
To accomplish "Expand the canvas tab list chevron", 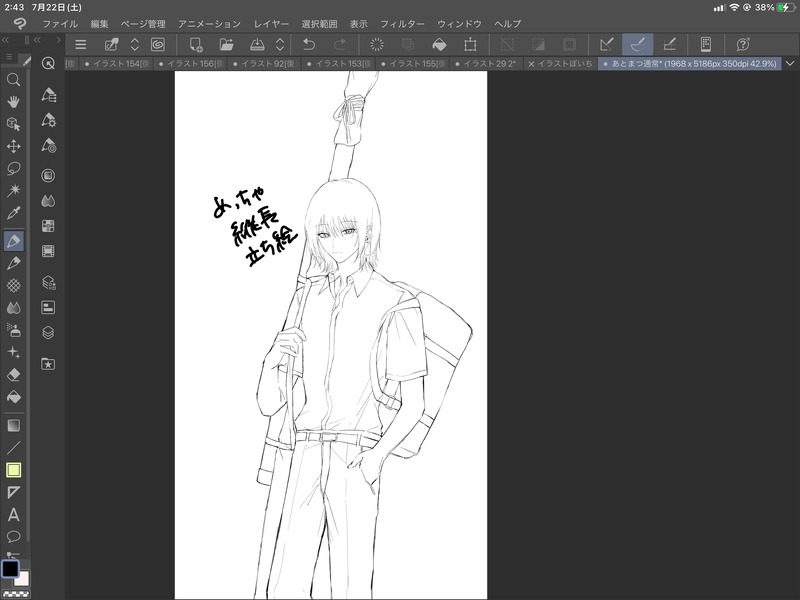I will click(790, 64).
